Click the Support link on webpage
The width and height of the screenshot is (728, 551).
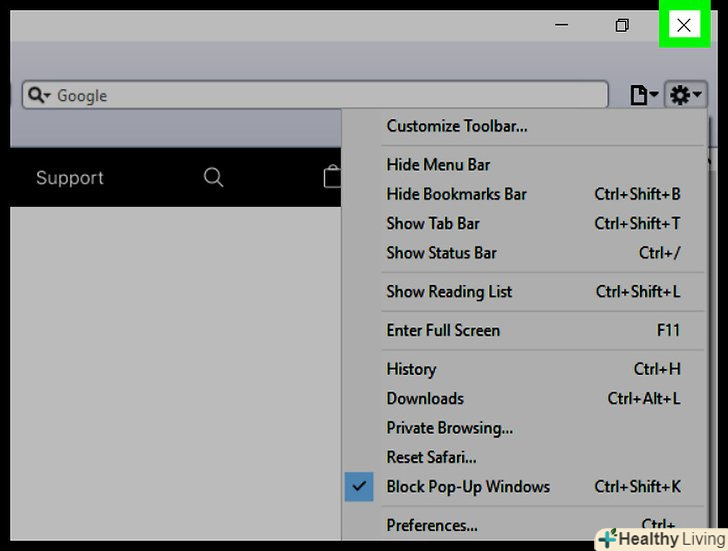tap(70, 178)
